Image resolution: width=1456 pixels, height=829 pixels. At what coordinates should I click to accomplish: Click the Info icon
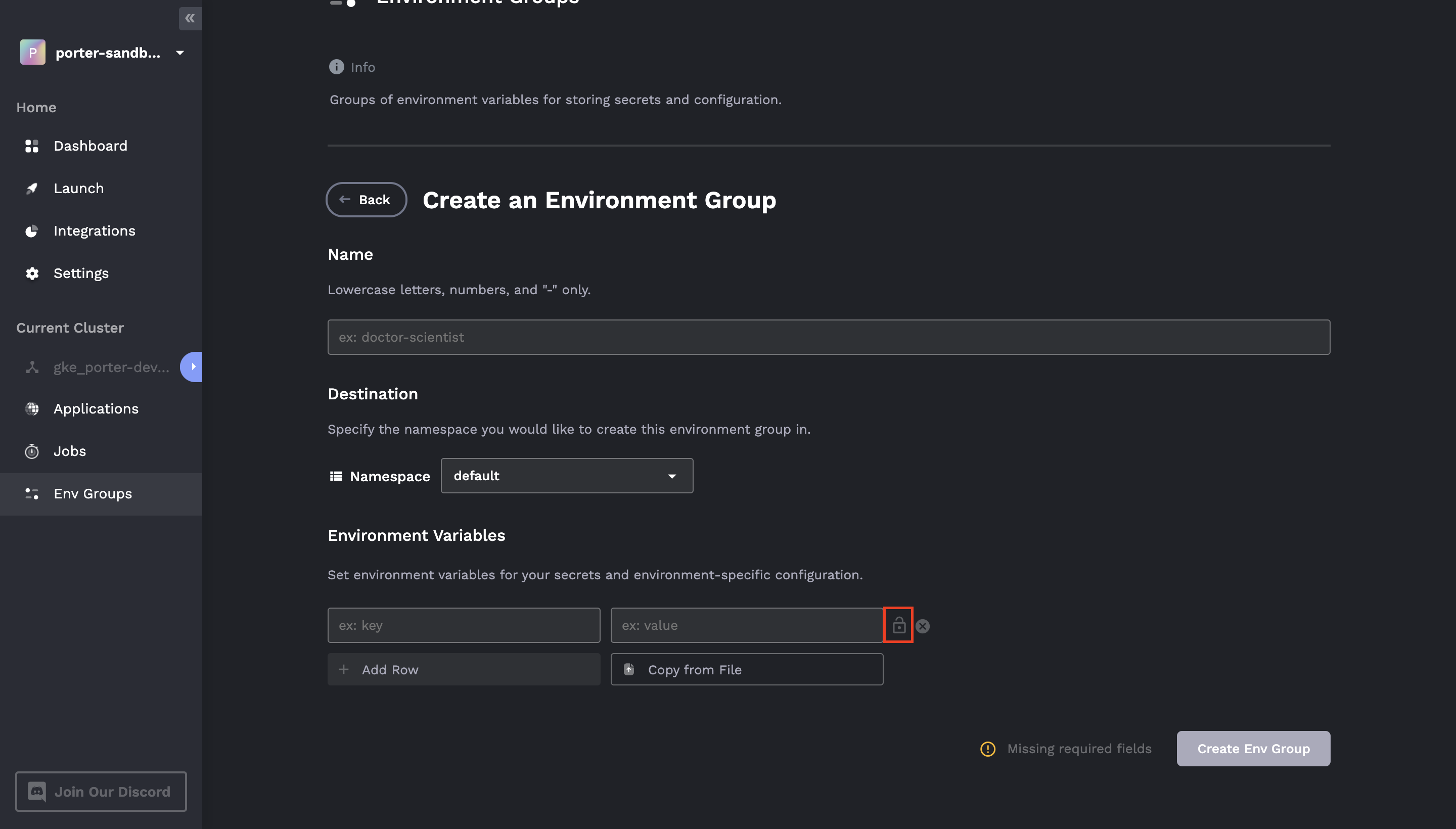coord(336,67)
